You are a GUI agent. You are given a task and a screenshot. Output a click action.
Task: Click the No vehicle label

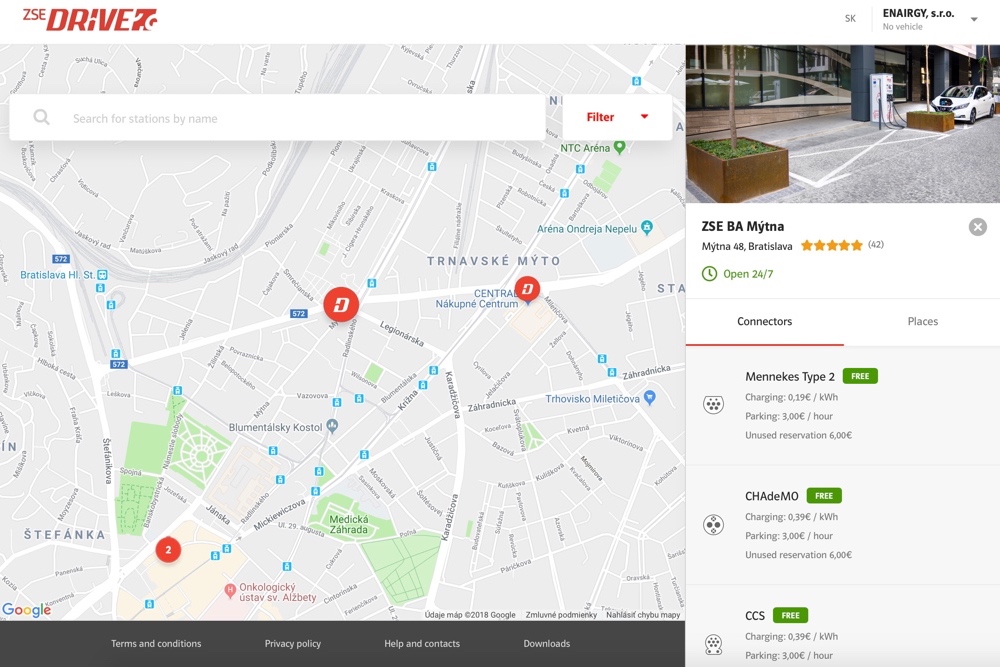coord(902,27)
